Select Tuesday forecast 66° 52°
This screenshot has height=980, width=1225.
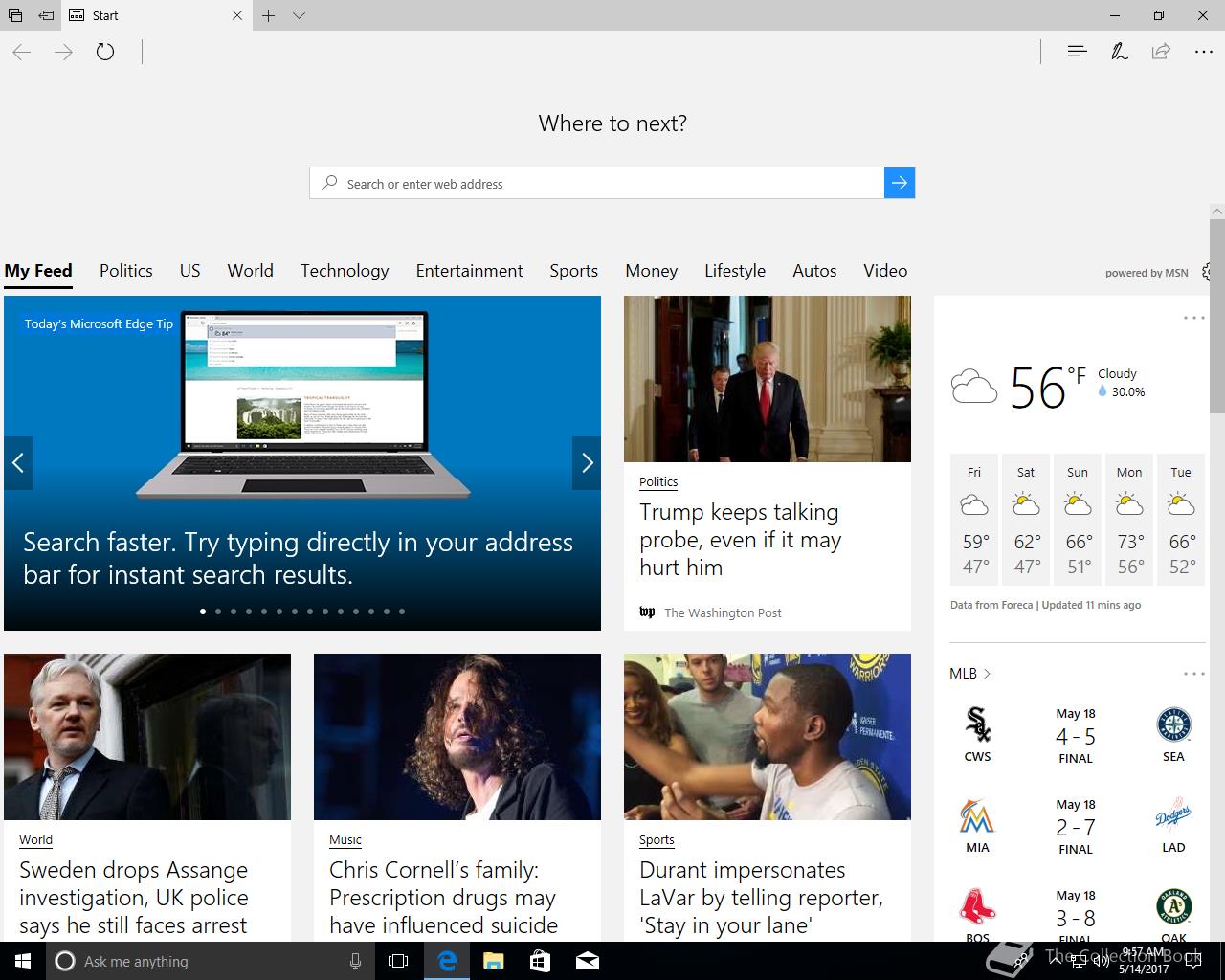[x=1181, y=520]
